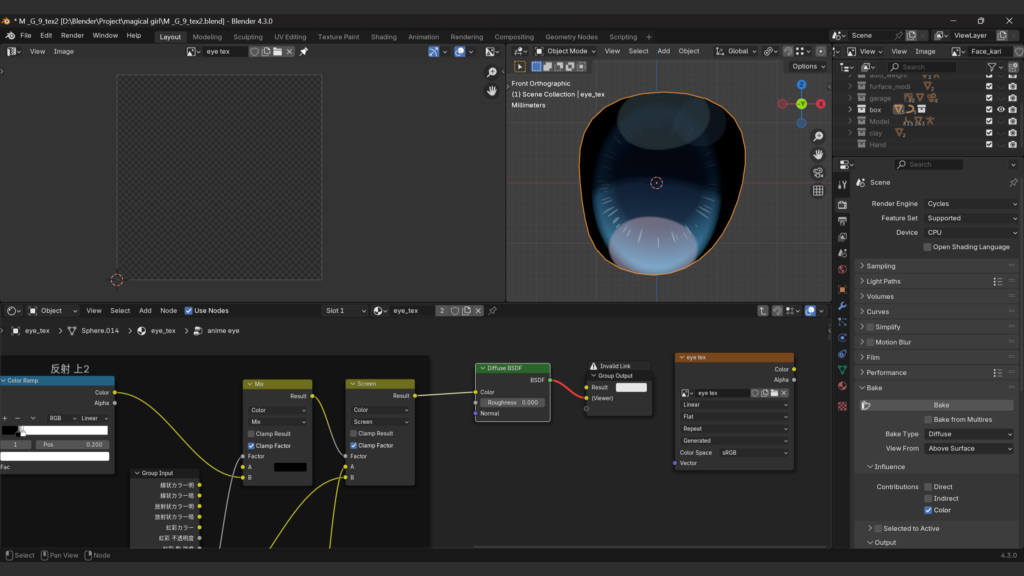Expand the Sampling panel
The width and height of the screenshot is (1024, 576).
pyautogui.click(x=881, y=266)
